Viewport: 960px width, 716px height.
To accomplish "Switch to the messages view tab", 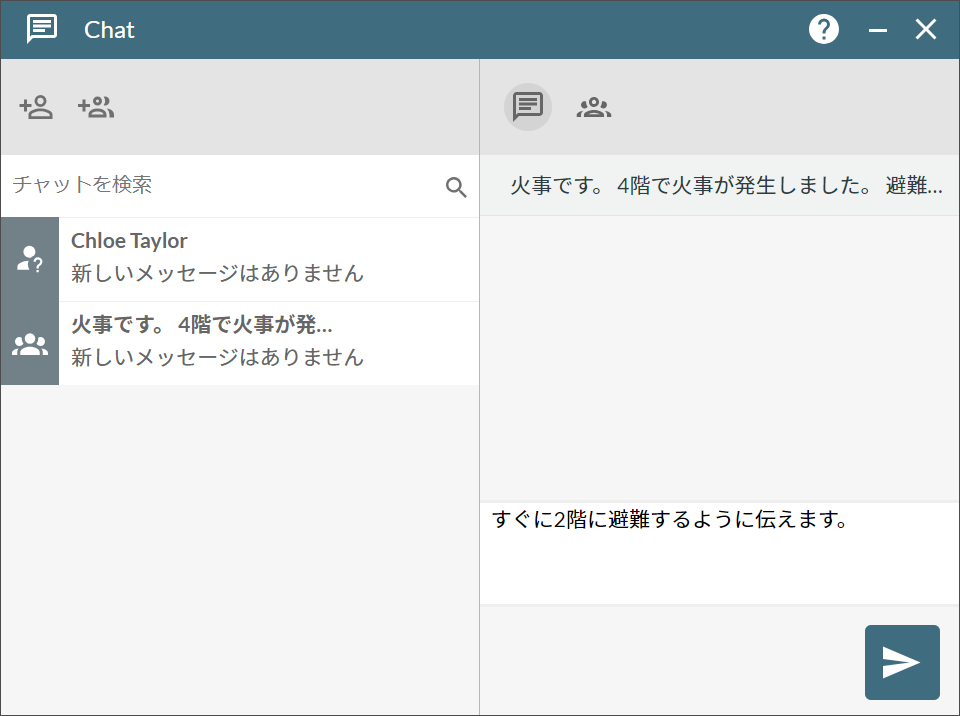I will (528, 107).
